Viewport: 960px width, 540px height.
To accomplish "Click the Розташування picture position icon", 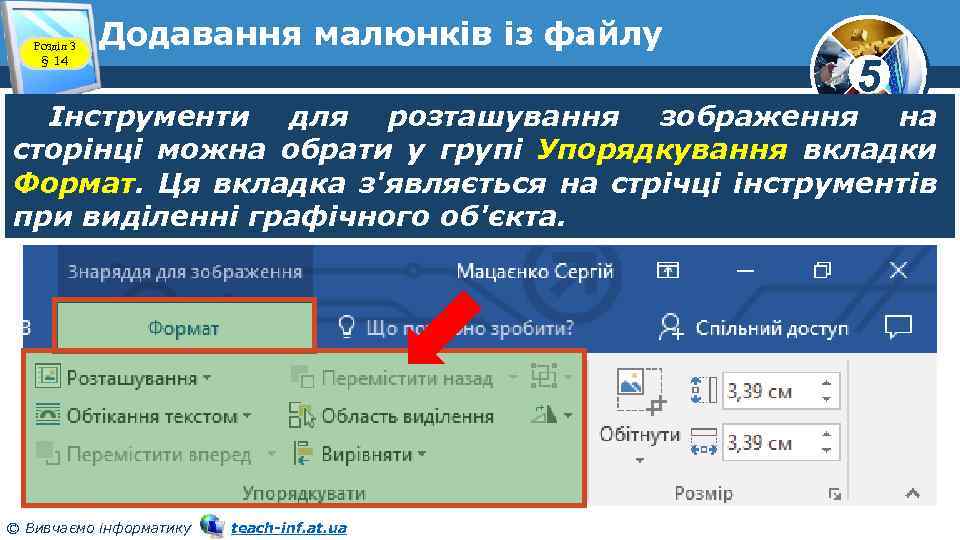I will (47, 376).
